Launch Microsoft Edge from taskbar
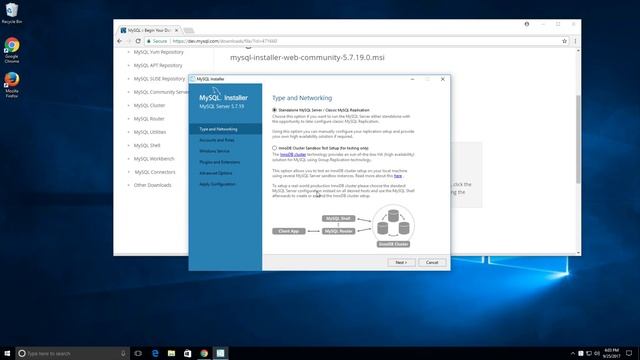Image resolution: width=640 pixels, height=360 pixels. (x=155, y=353)
